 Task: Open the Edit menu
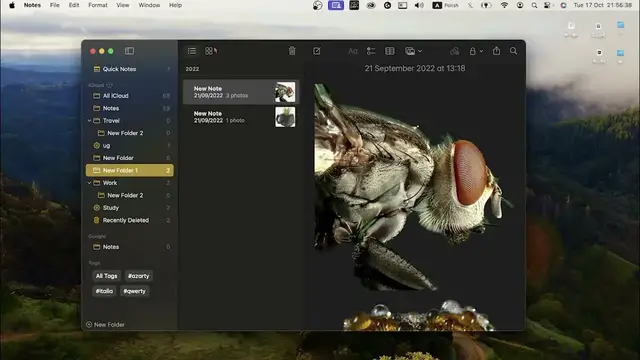(74, 5)
